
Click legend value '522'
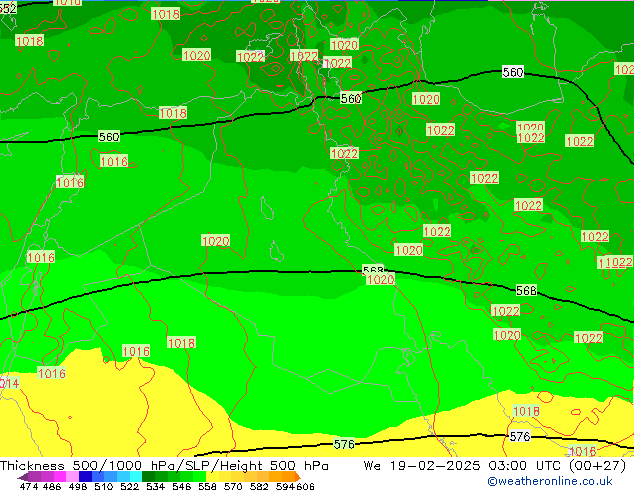(x=129, y=486)
